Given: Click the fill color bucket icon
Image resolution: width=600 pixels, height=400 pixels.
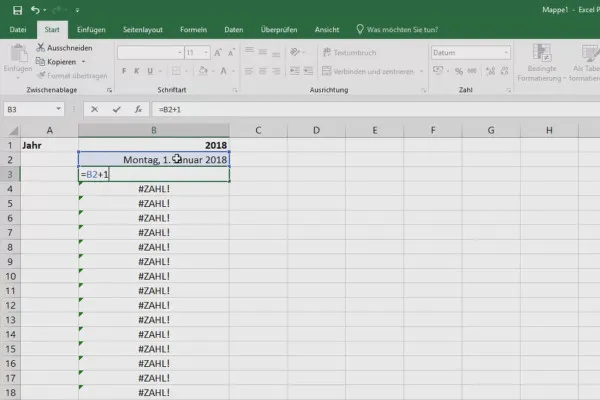Looking at the screenshot, I should (x=203, y=71).
